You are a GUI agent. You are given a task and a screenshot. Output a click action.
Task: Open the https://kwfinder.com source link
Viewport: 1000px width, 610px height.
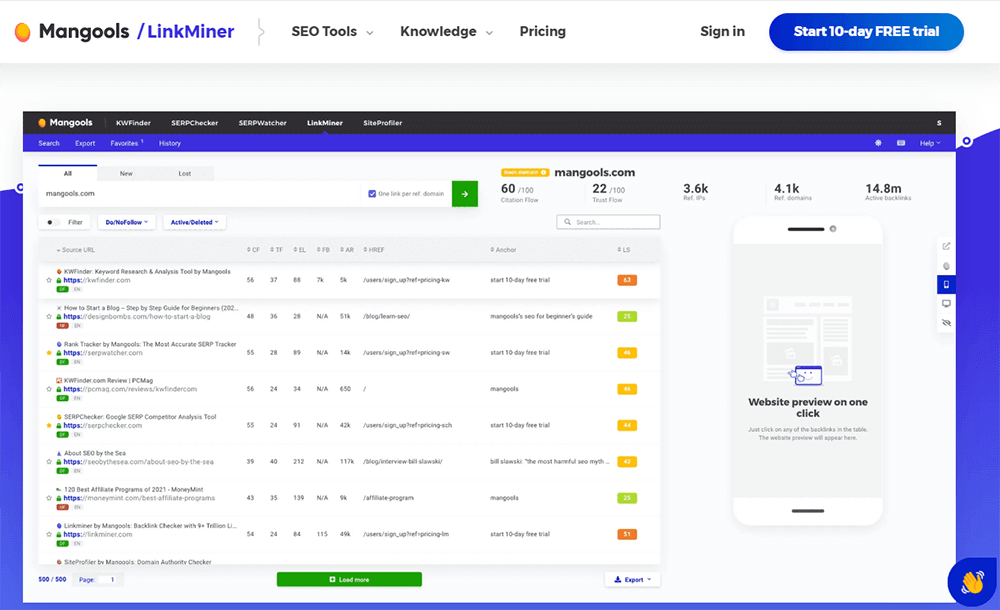tap(97, 280)
